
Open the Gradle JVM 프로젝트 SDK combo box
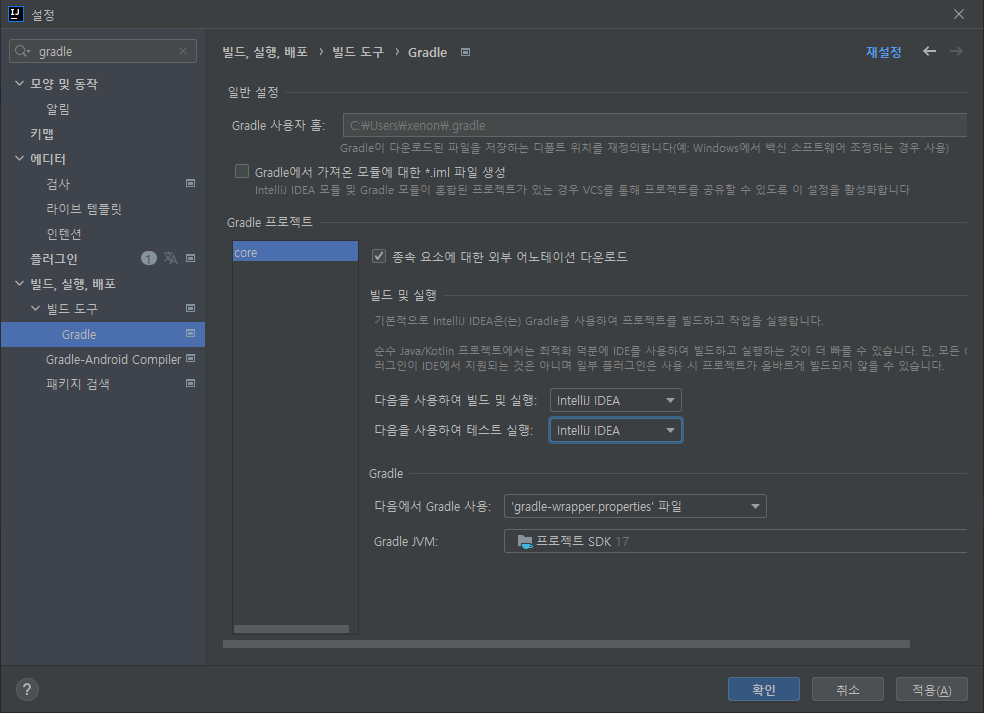click(x=735, y=541)
